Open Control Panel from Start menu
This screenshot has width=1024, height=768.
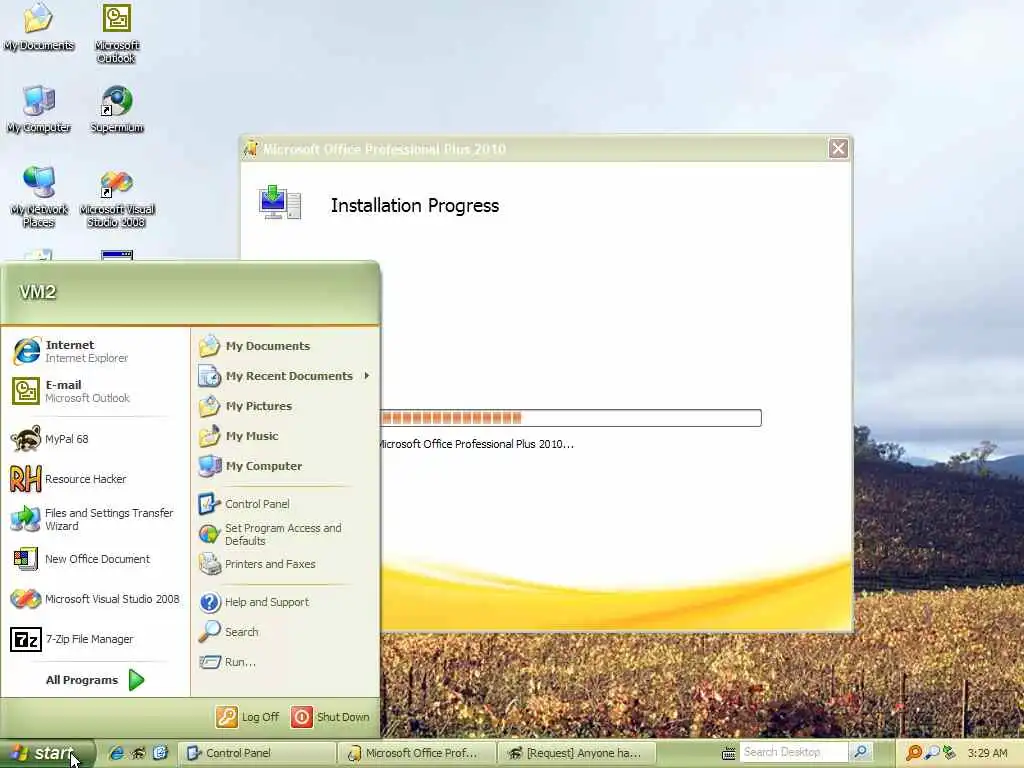pyautogui.click(x=285, y=504)
